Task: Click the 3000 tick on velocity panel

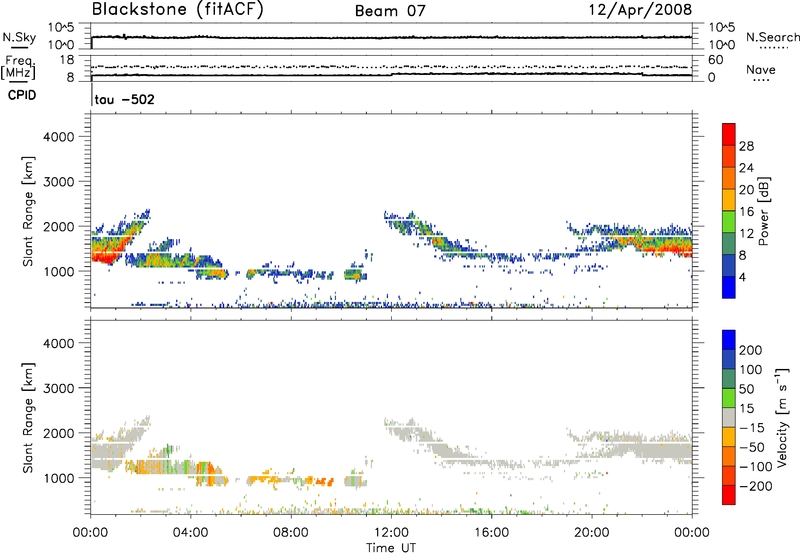Action: [x=58, y=388]
